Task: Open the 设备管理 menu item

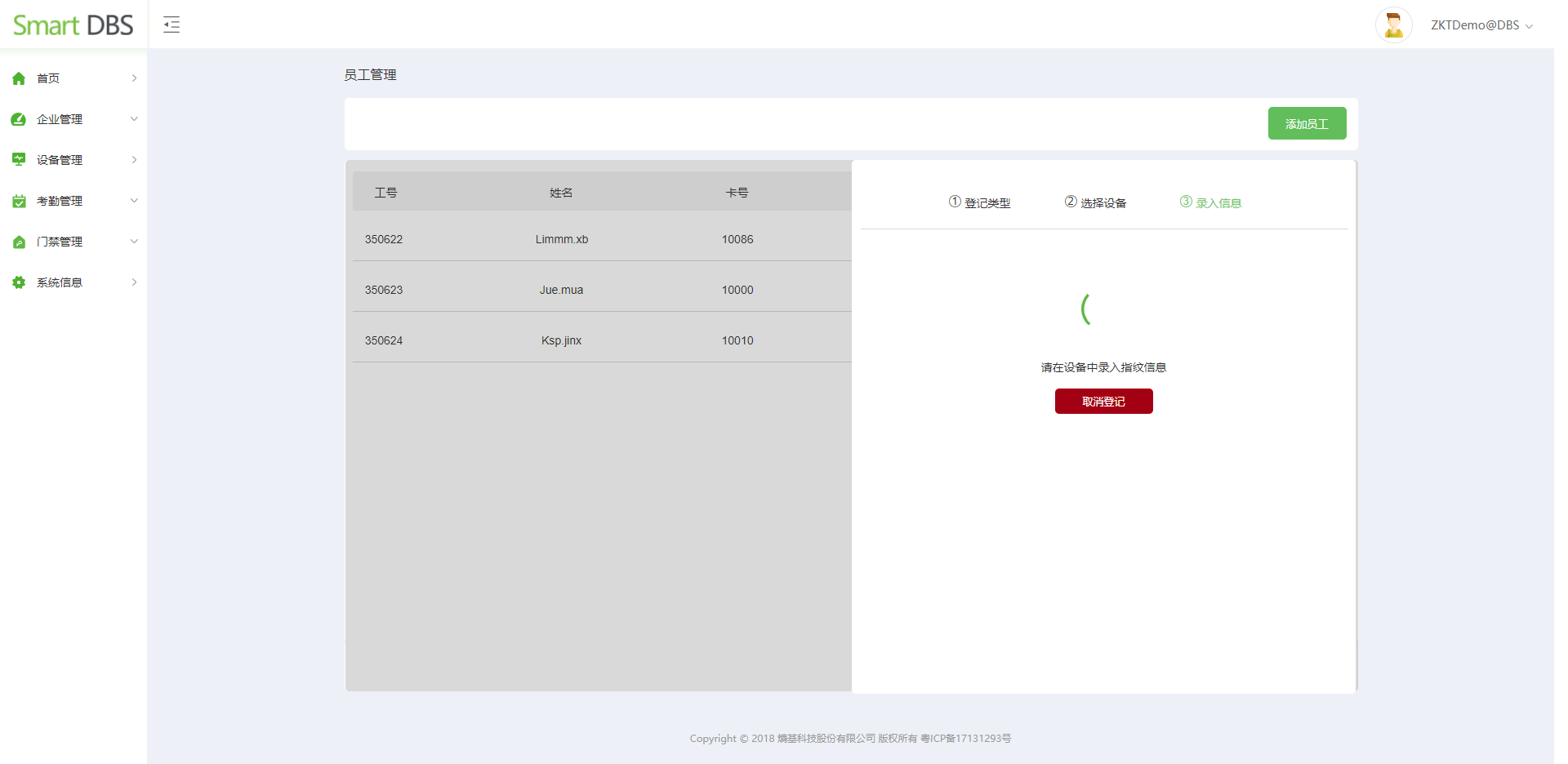Action: point(73,160)
